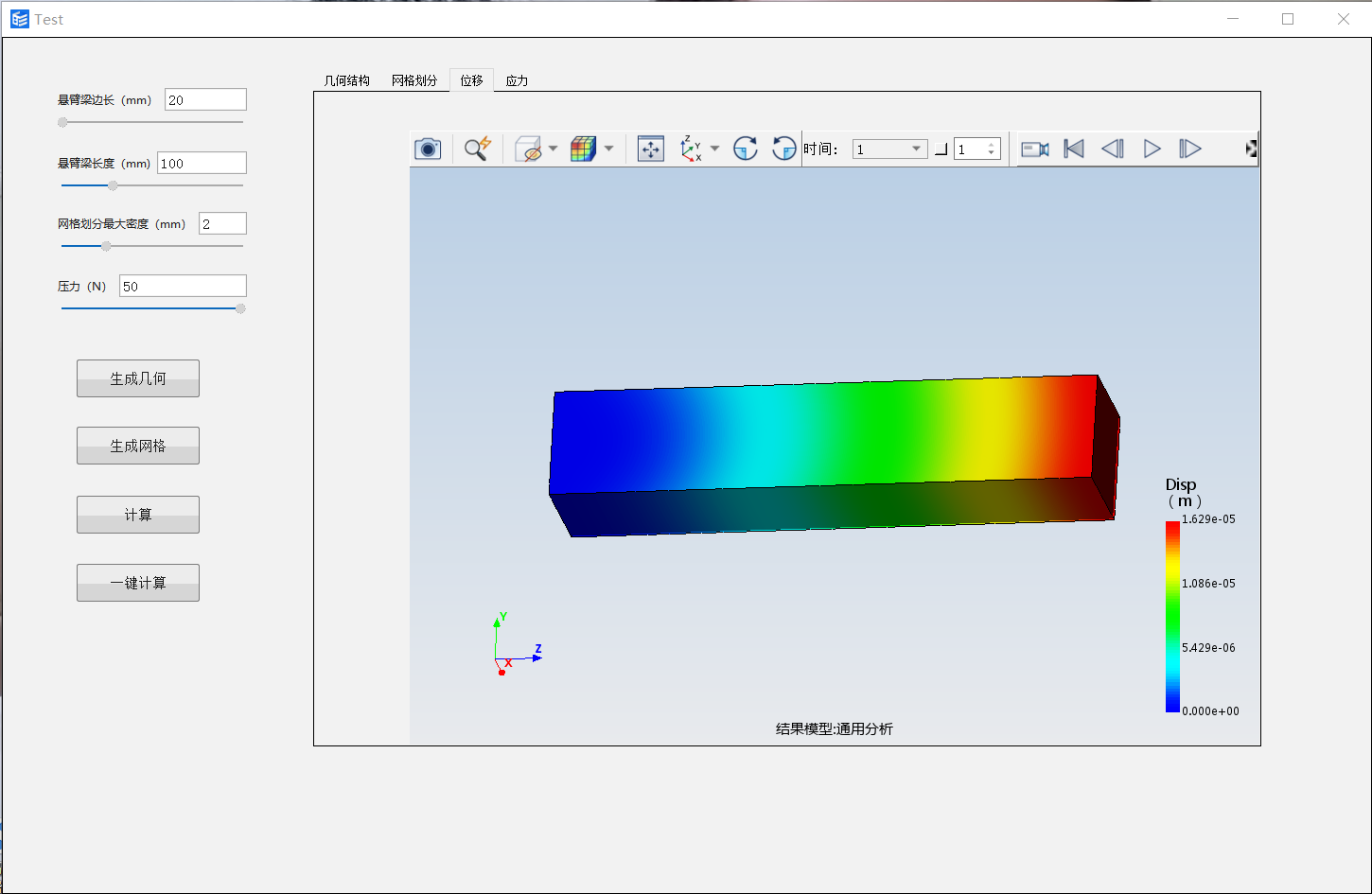Image resolution: width=1372 pixels, height=894 pixels.
Task: Open the 应力 tab
Action: (517, 80)
